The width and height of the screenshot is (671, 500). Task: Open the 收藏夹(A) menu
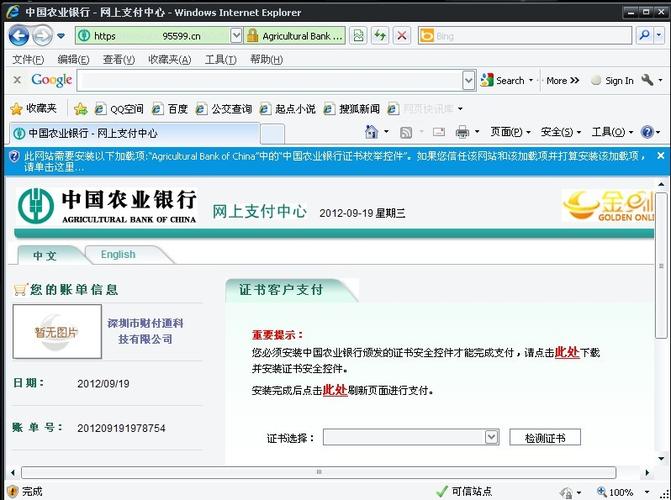[x=169, y=60]
